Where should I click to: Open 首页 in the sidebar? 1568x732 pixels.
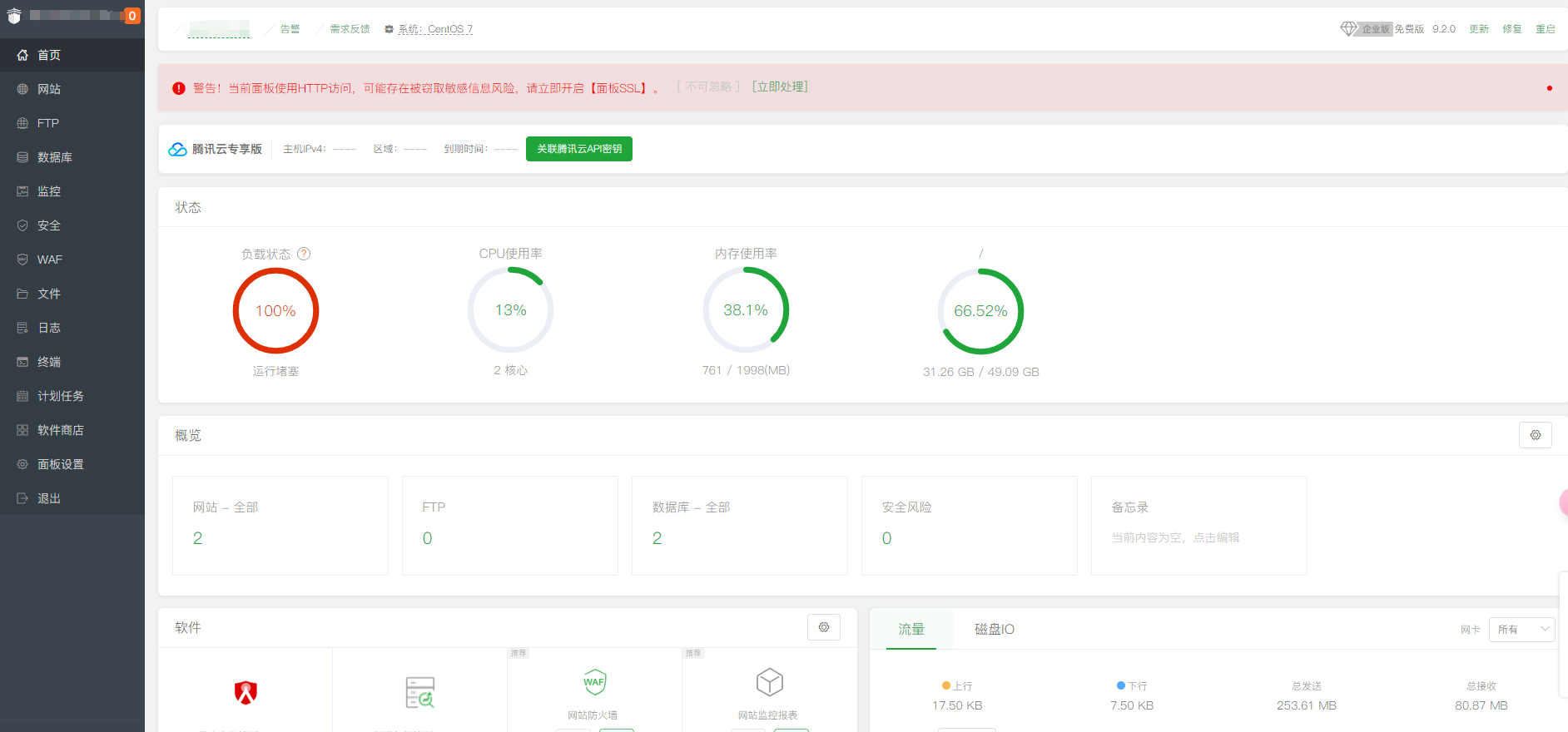tap(72, 55)
